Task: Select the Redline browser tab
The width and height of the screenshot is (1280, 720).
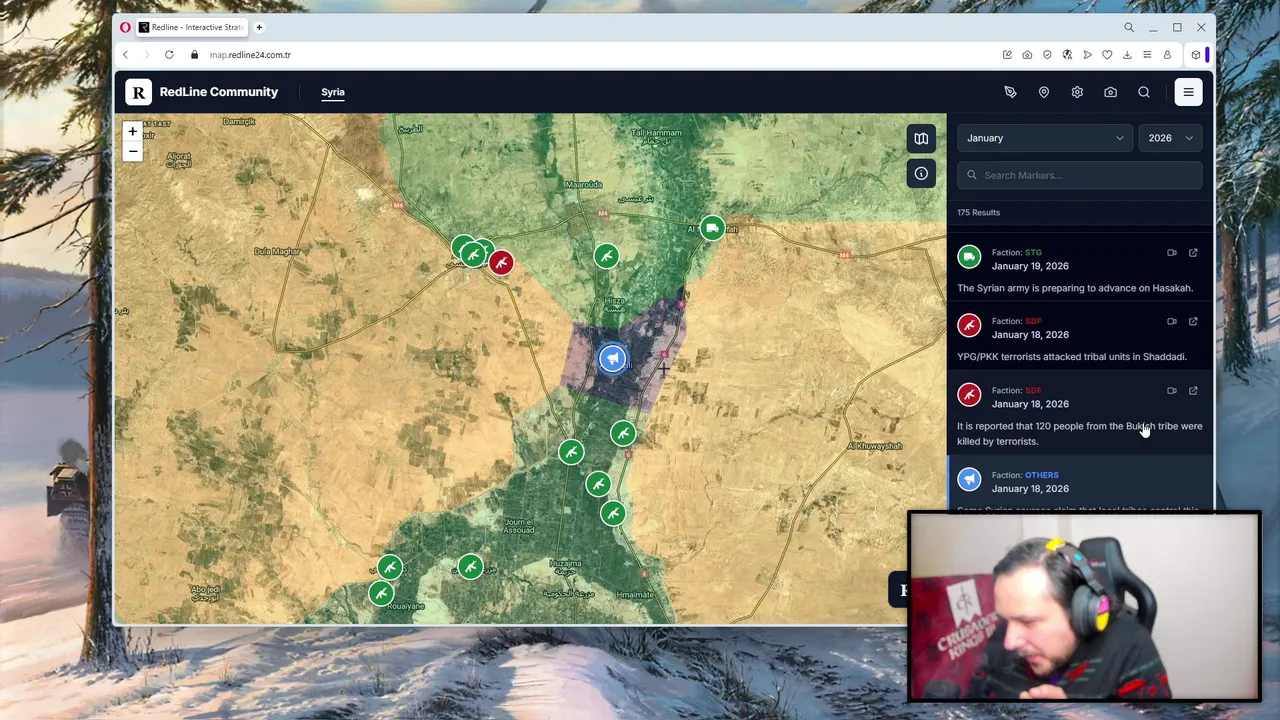Action: pyautogui.click(x=193, y=27)
